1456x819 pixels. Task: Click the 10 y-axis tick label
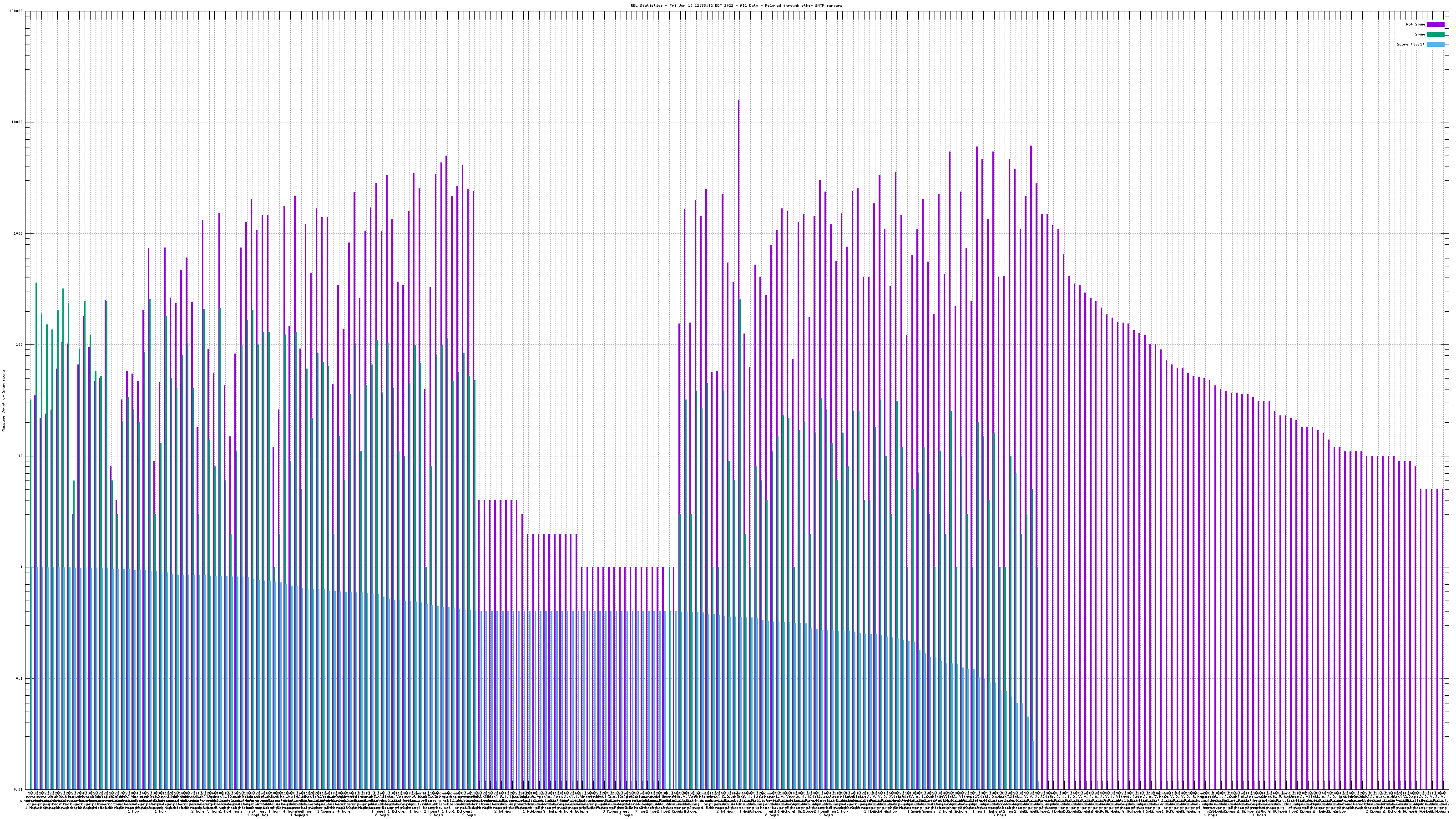[x=20, y=456]
